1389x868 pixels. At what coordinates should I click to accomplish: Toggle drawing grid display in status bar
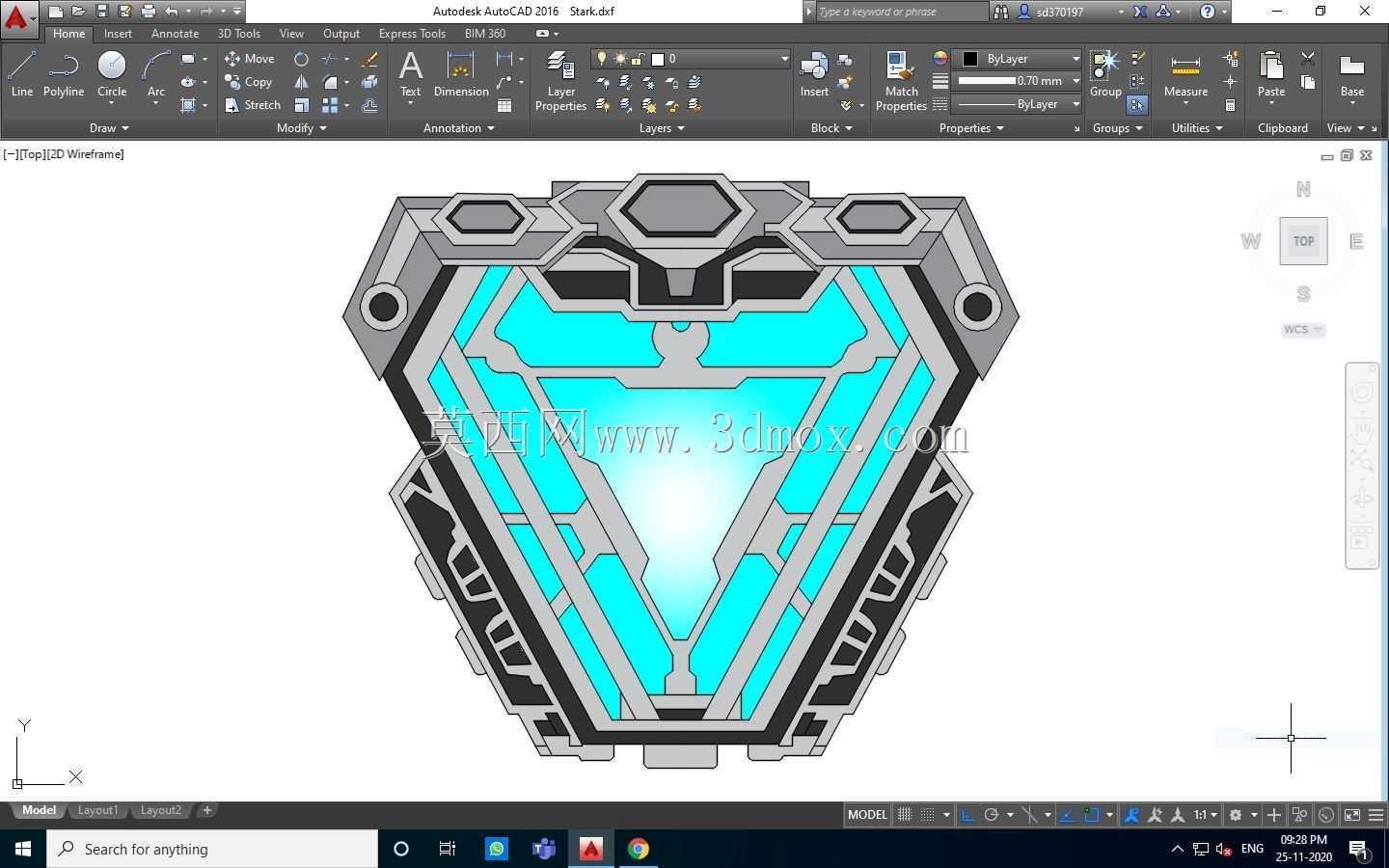[x=905, y=815]
